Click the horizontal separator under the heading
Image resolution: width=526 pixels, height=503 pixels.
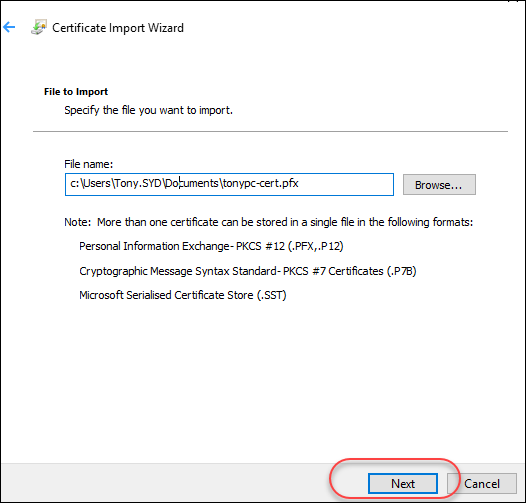(x=270, y=132)
